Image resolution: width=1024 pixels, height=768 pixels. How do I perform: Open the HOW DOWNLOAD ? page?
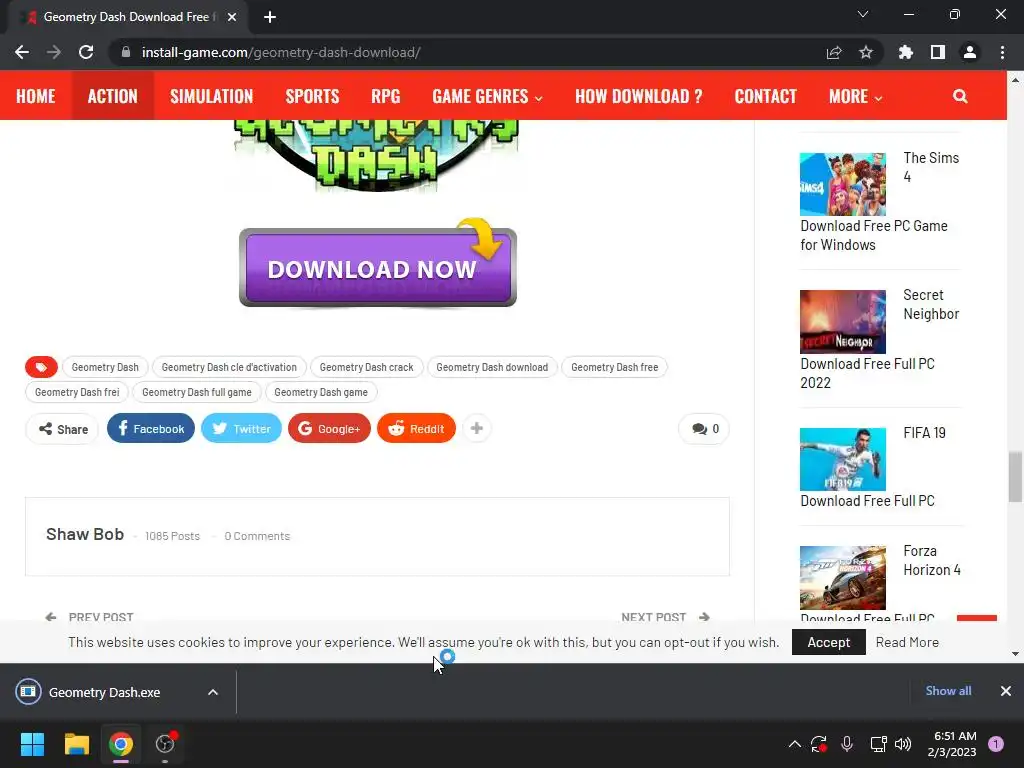tap(639, 96)
